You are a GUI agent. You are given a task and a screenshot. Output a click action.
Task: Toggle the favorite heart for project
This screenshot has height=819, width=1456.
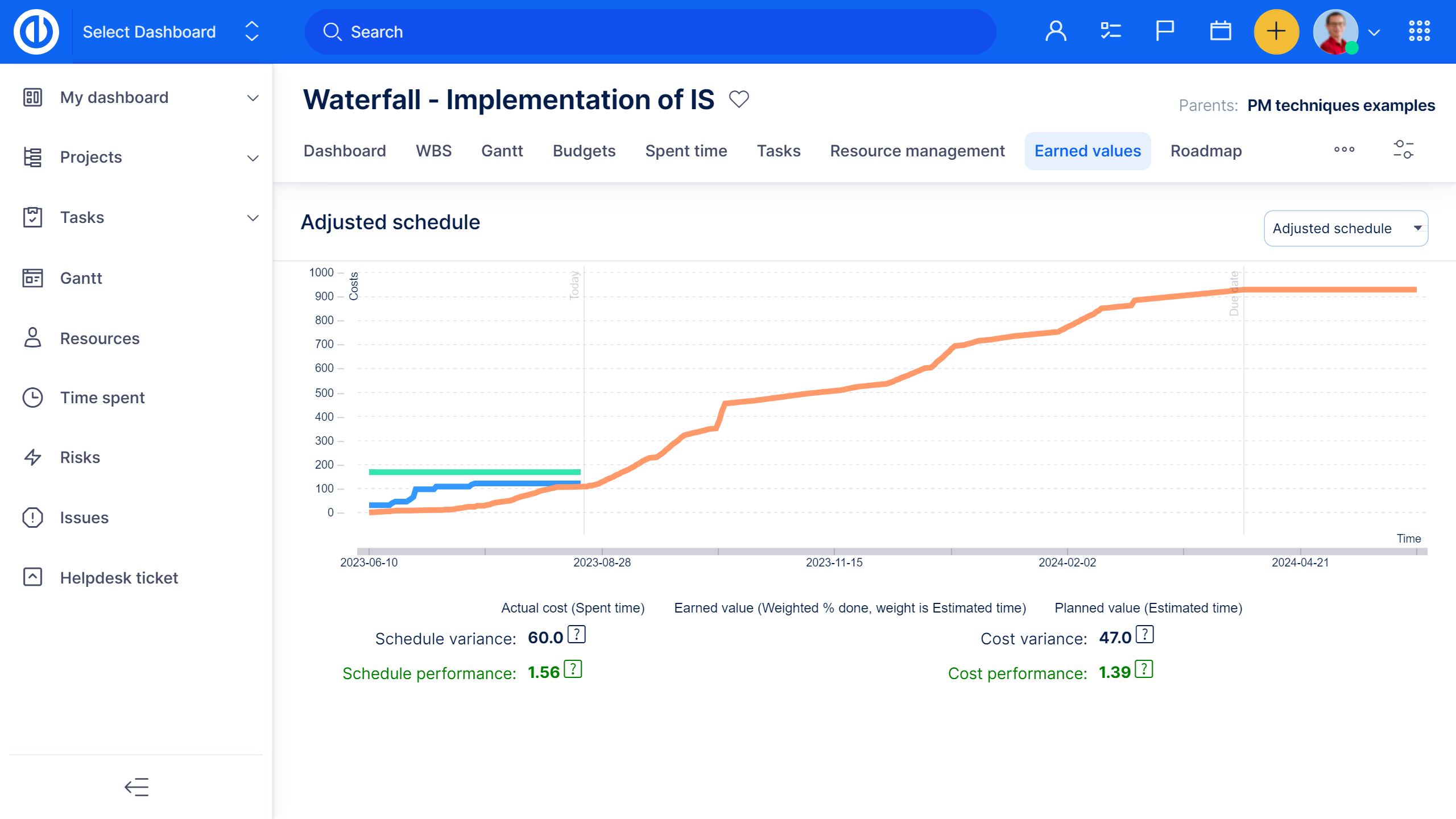click(x=739, y=100)
